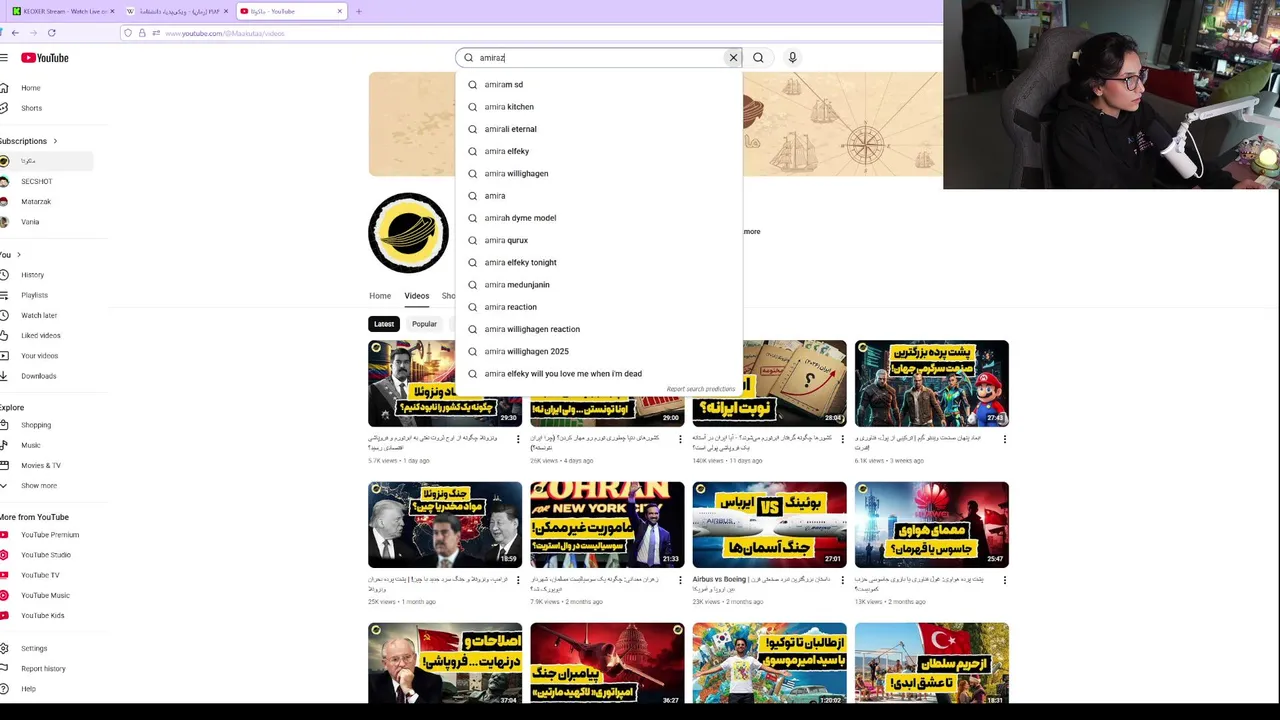Open Liked videos
This screenshot has height=720, width=1280.
click(x=41, y=335)
